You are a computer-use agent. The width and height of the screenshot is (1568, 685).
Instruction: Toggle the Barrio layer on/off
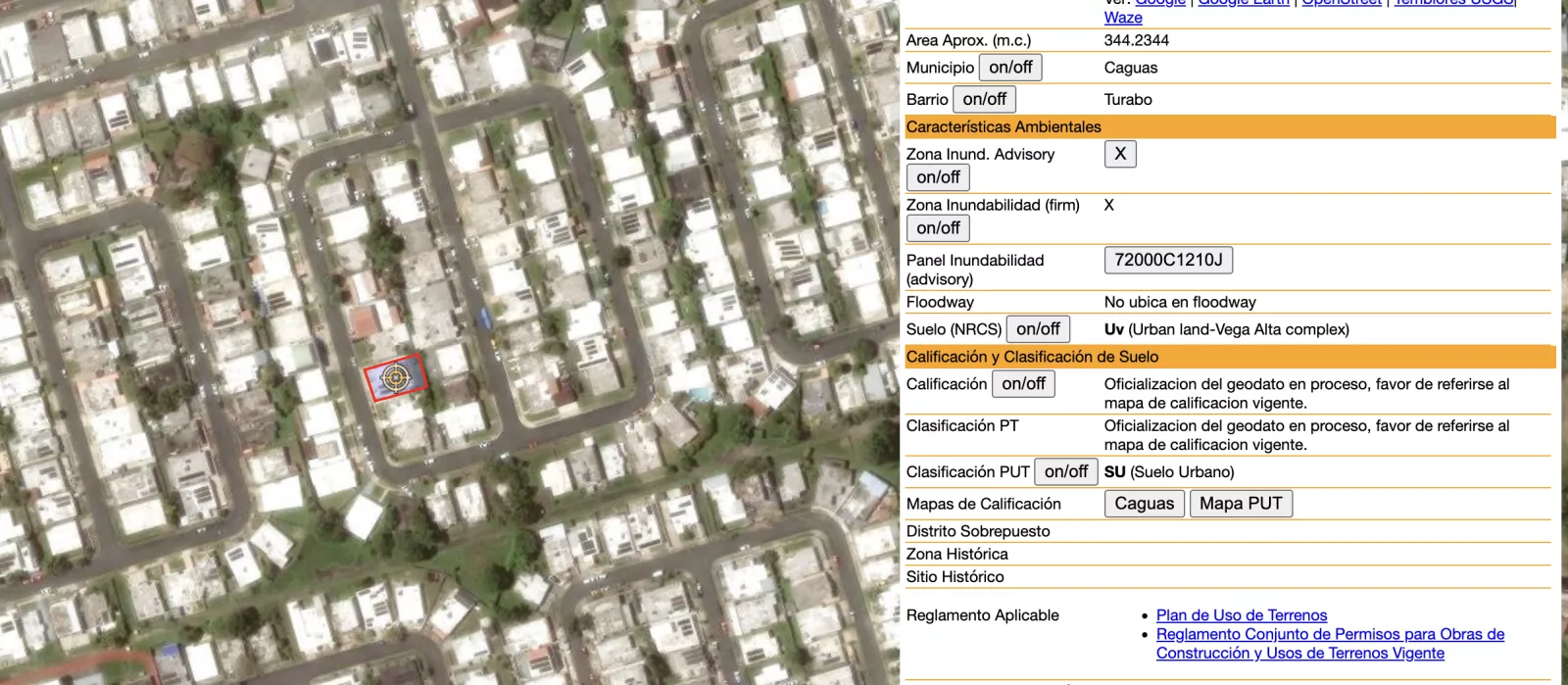tap(984, 99)
